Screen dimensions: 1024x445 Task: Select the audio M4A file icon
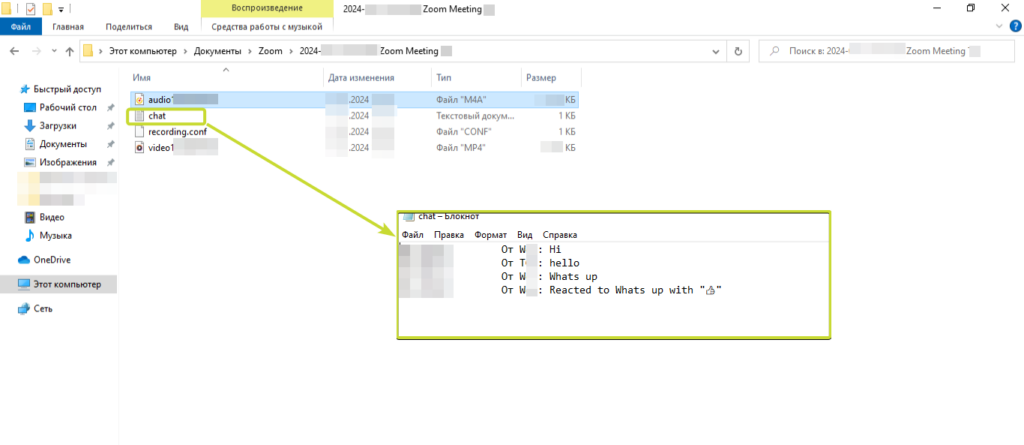[x=138, y=99]
